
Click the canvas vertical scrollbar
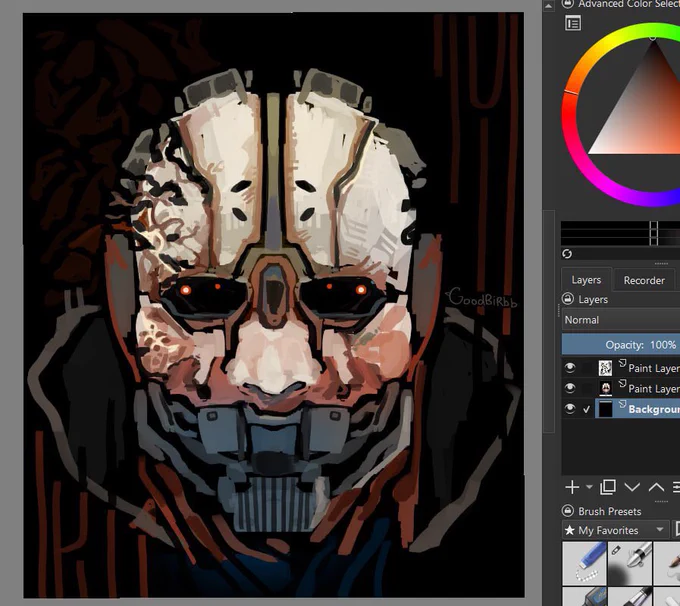click(x=549, y=321)
